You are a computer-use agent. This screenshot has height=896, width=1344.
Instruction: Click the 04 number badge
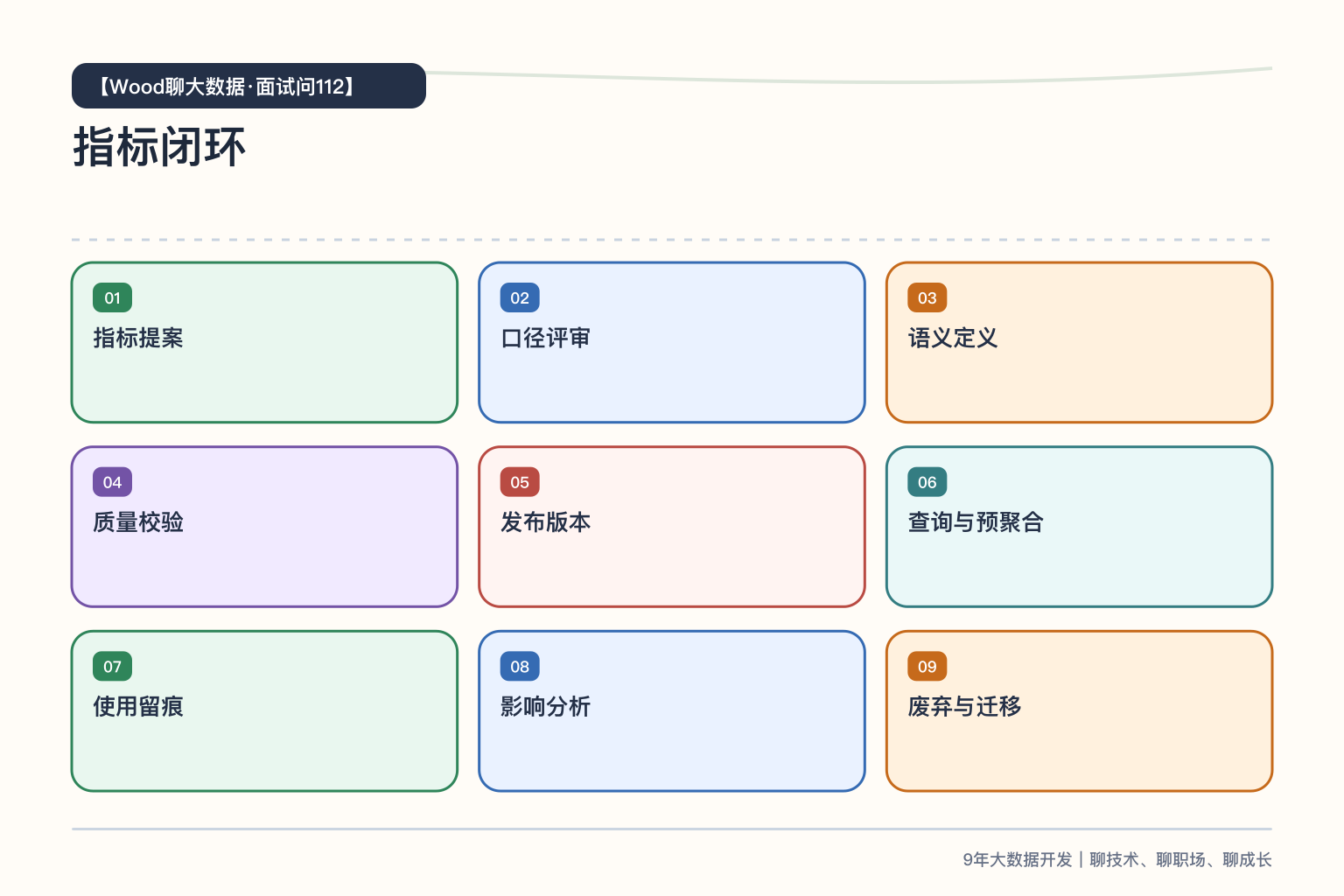[x=112, y=482]
